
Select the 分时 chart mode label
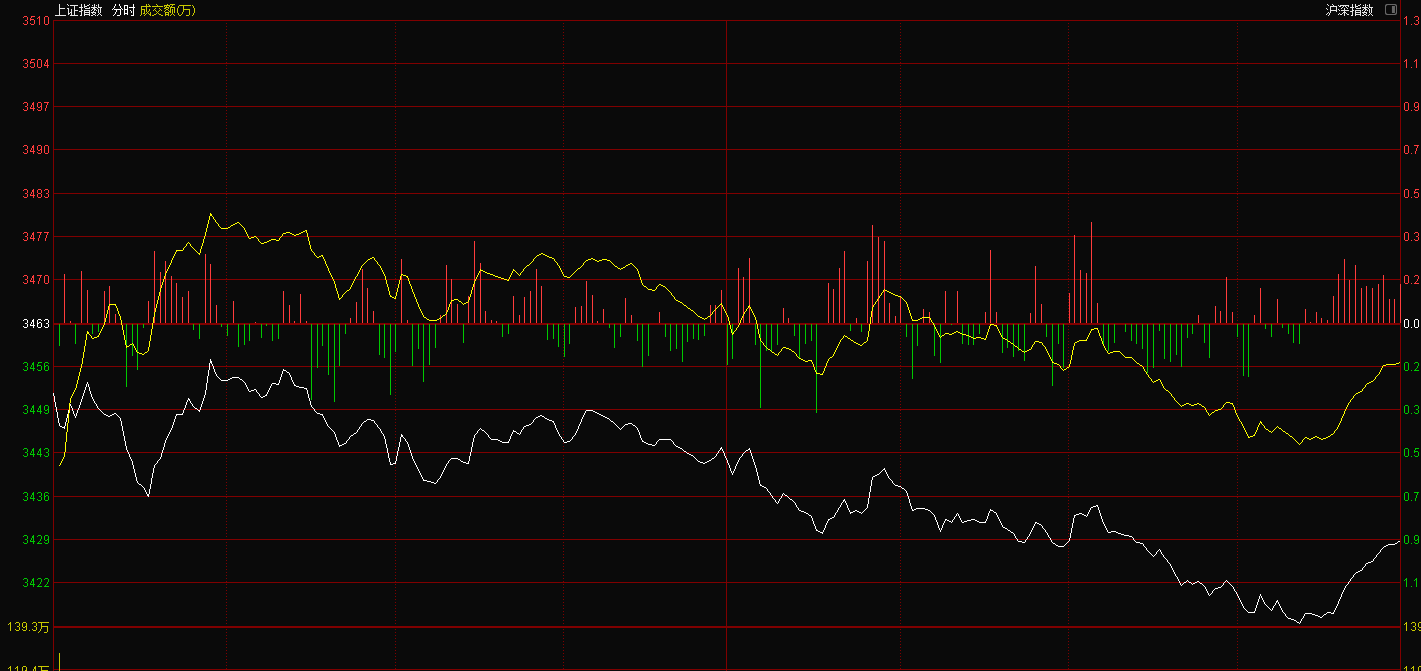point(122,10)
